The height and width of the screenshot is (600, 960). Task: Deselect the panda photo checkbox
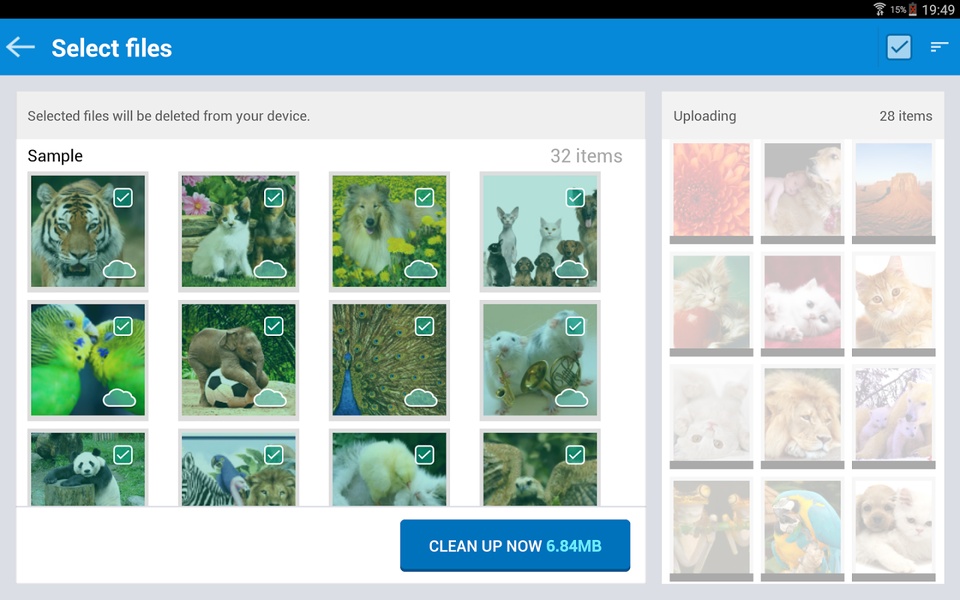[x=123, y=455]
